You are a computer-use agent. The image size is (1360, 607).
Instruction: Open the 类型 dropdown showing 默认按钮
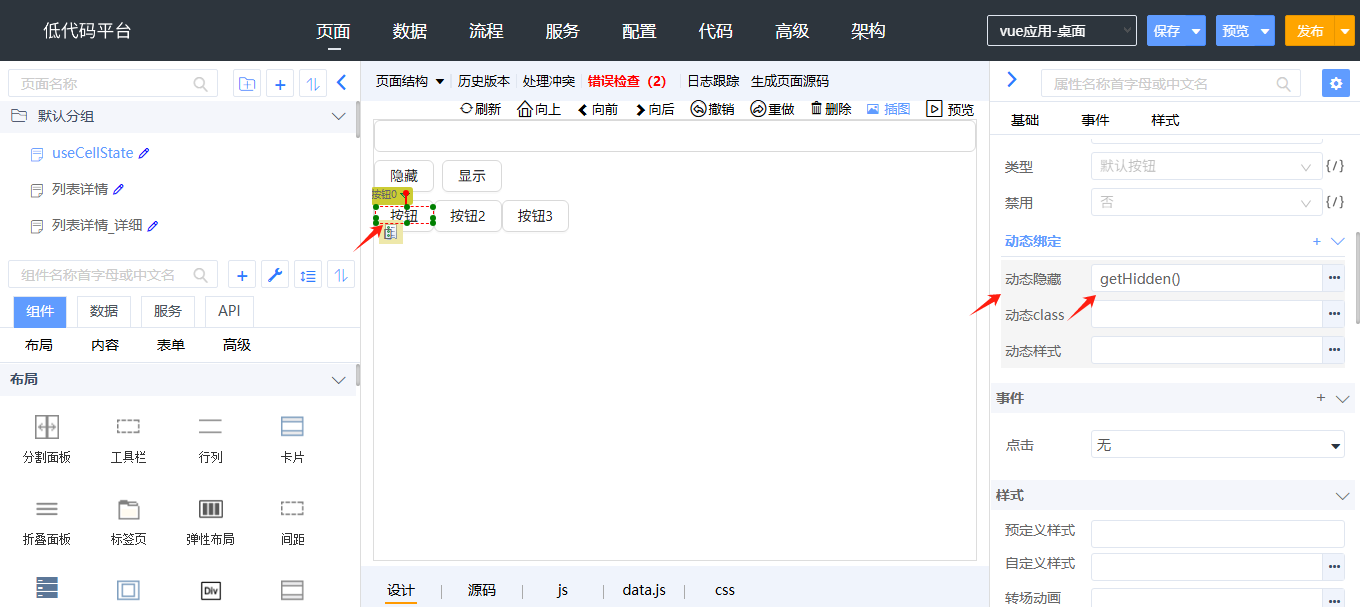coord(1205,166)
